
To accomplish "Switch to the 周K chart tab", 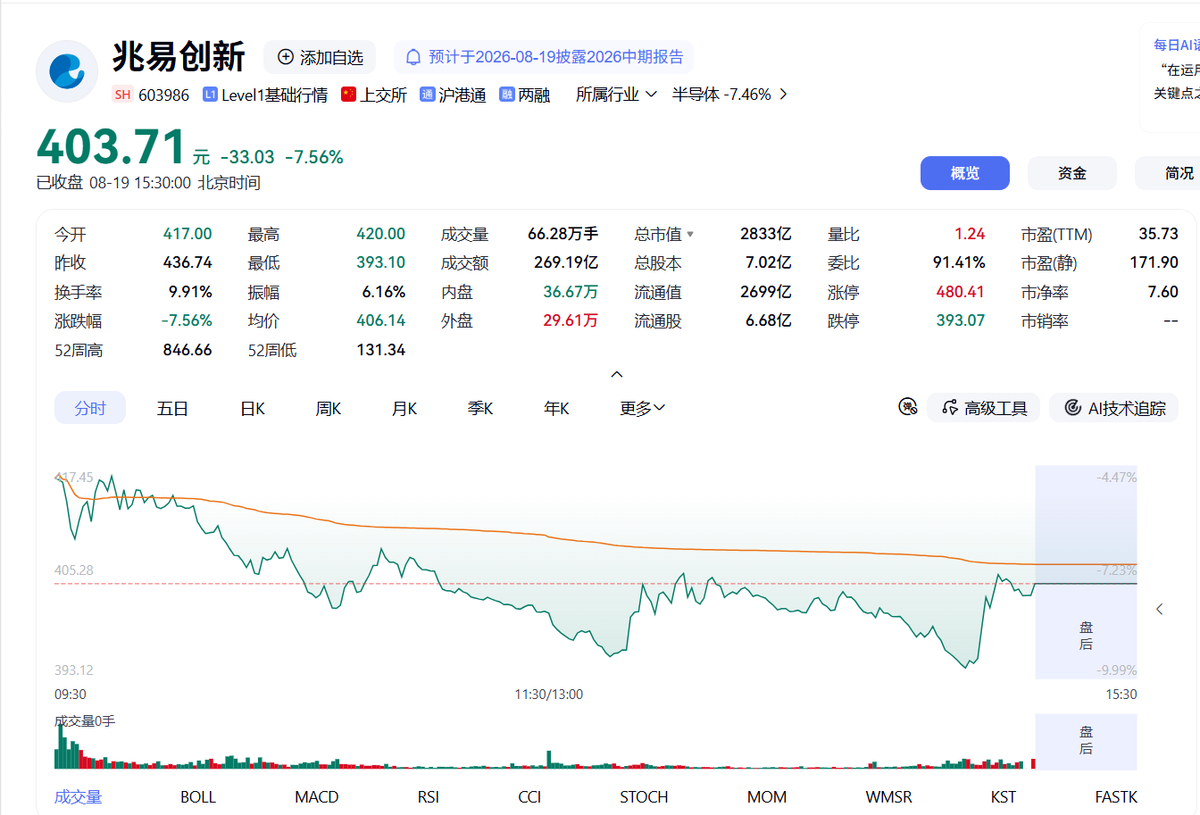I will [328, 408].
